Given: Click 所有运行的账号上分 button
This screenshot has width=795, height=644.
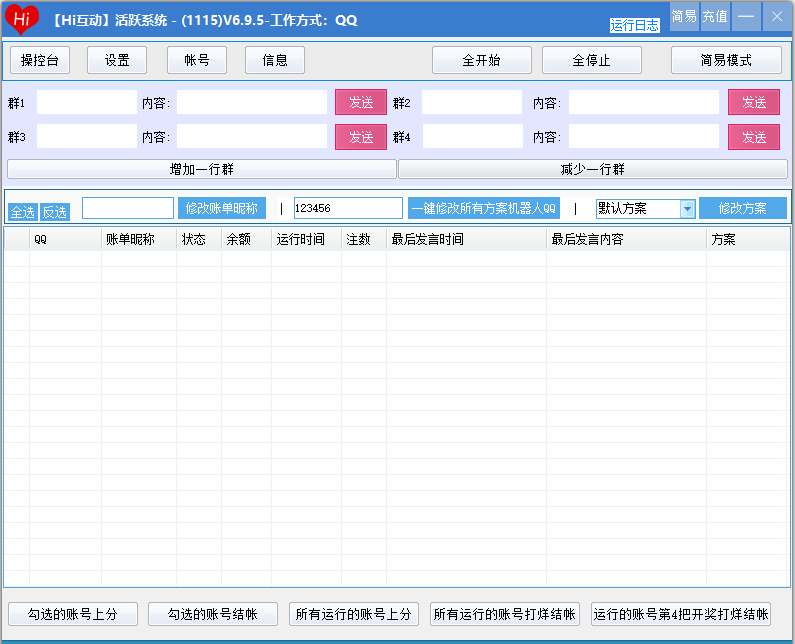Looking at the screenshot, I should tap(354, 614).
